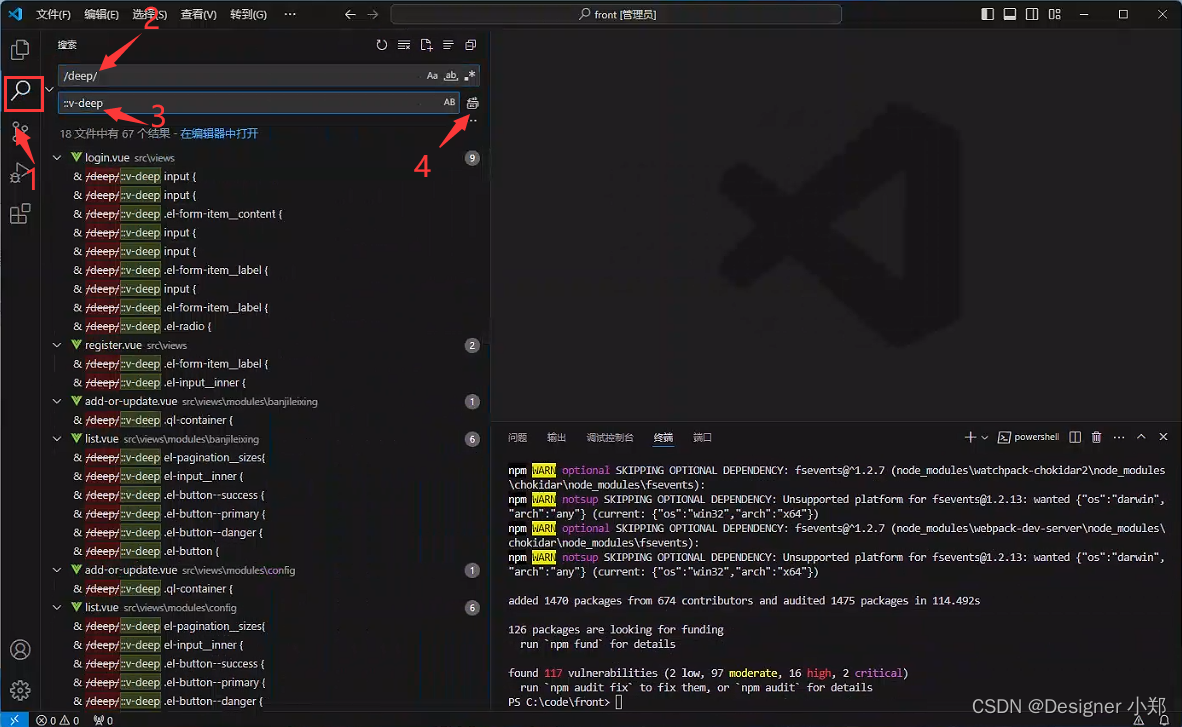Viewport: 1182px width, 727px height.
Task: Close the terminal panel
Action: click(x=1163, y=437)
